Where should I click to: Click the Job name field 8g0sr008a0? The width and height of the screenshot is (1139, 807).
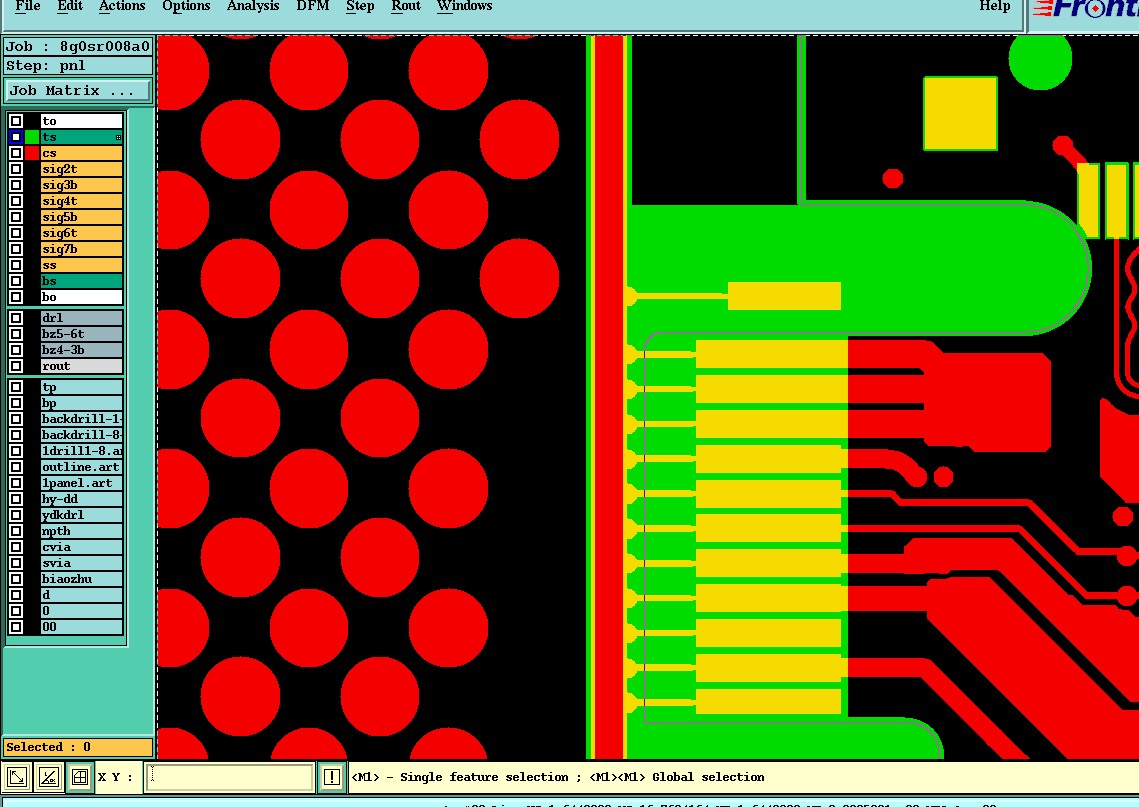78,46
